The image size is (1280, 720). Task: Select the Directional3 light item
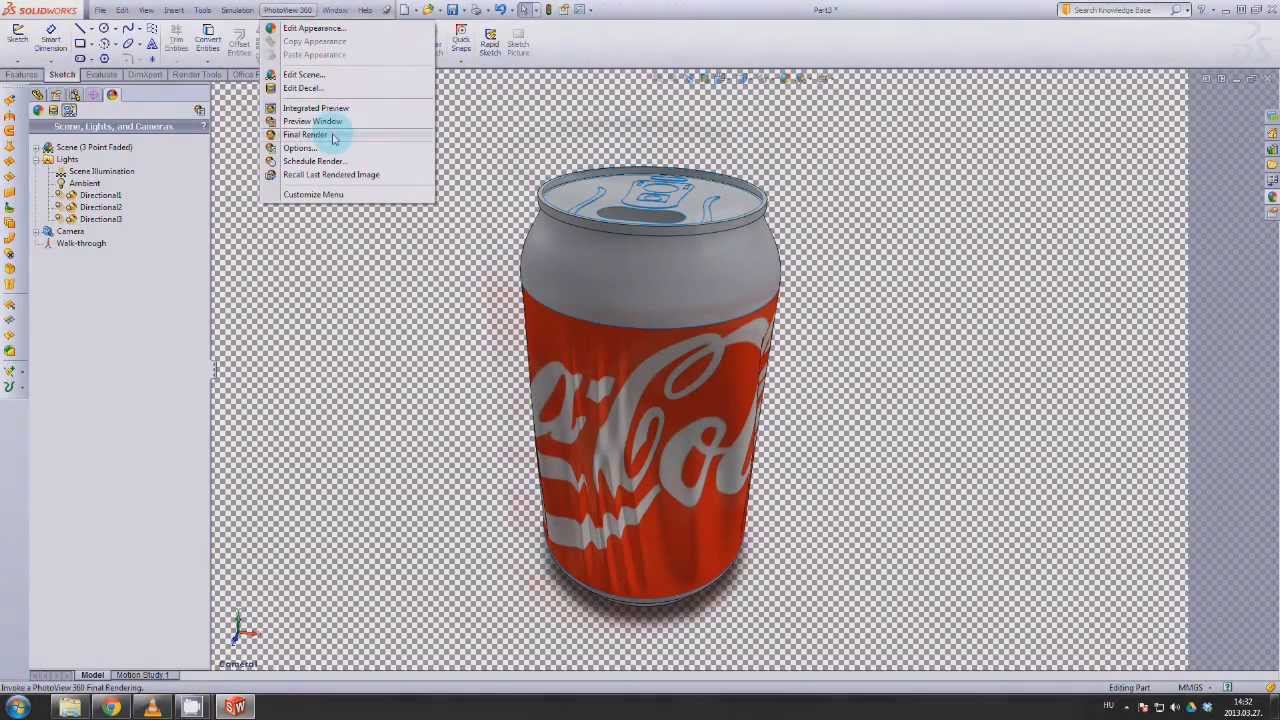point(100,219)
